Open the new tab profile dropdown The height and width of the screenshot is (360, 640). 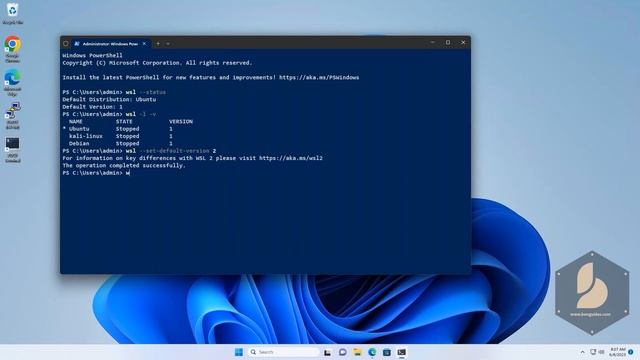point(168,43)
